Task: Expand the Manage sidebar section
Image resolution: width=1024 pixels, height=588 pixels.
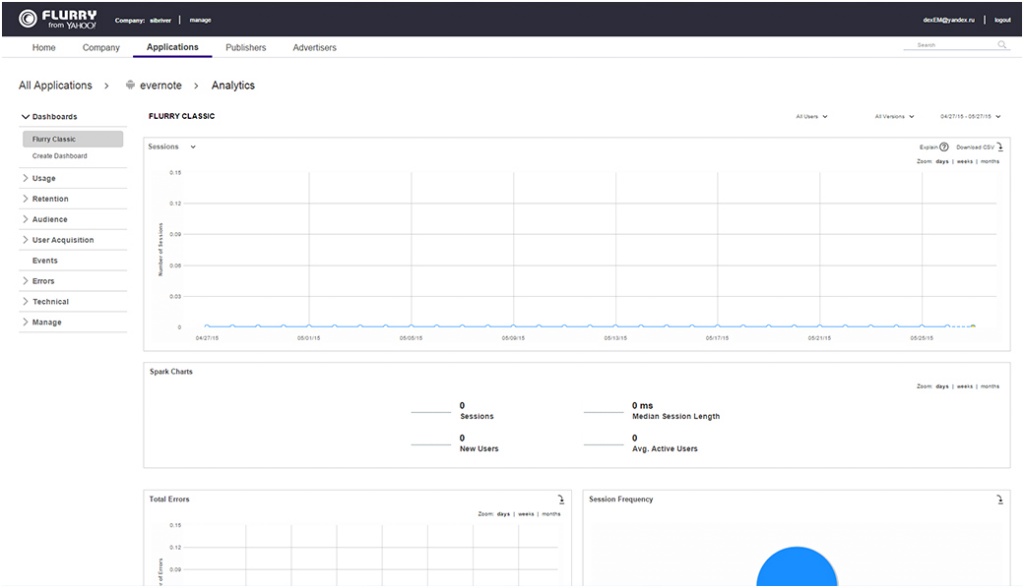Action: pos(25,322)
